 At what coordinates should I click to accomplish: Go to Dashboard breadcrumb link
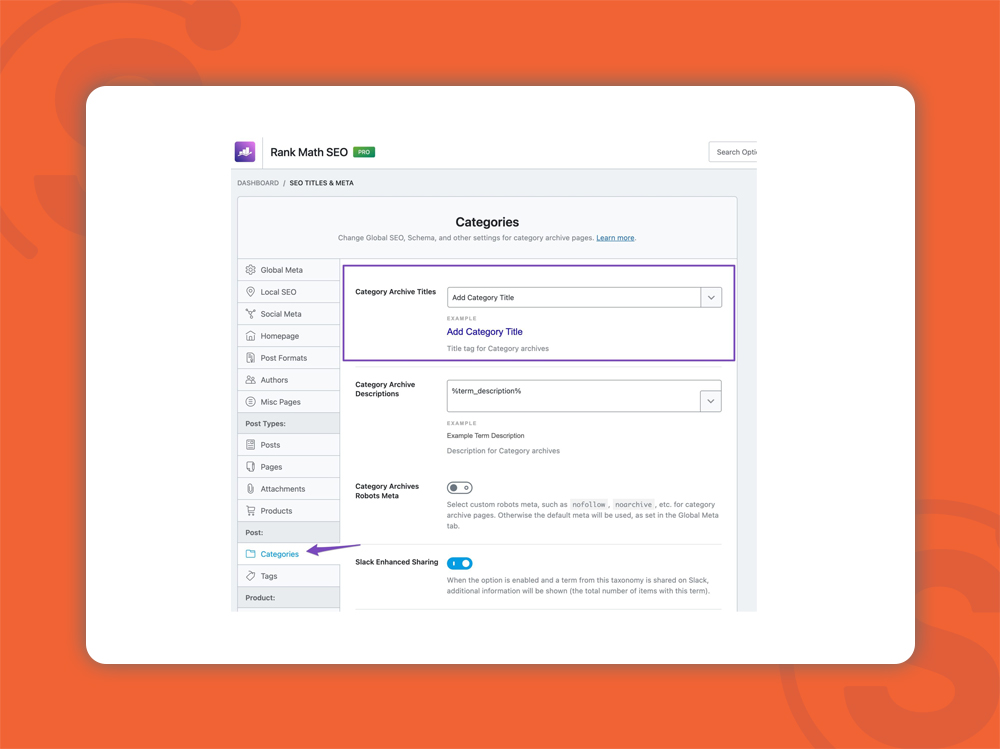(x=258, y=183)
